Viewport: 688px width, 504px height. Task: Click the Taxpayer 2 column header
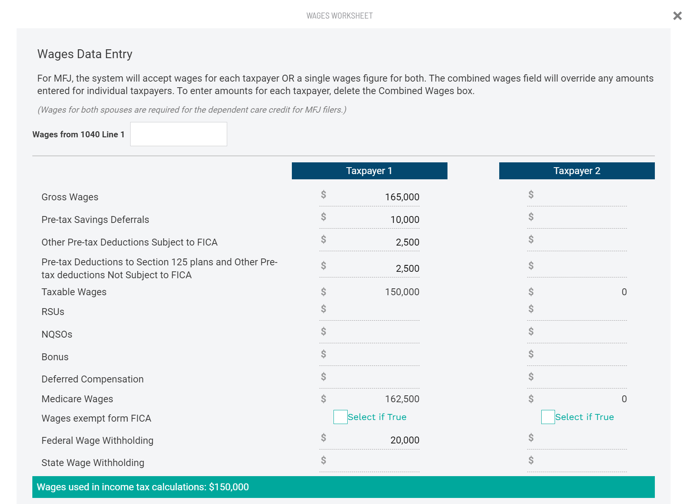[577, 171]
